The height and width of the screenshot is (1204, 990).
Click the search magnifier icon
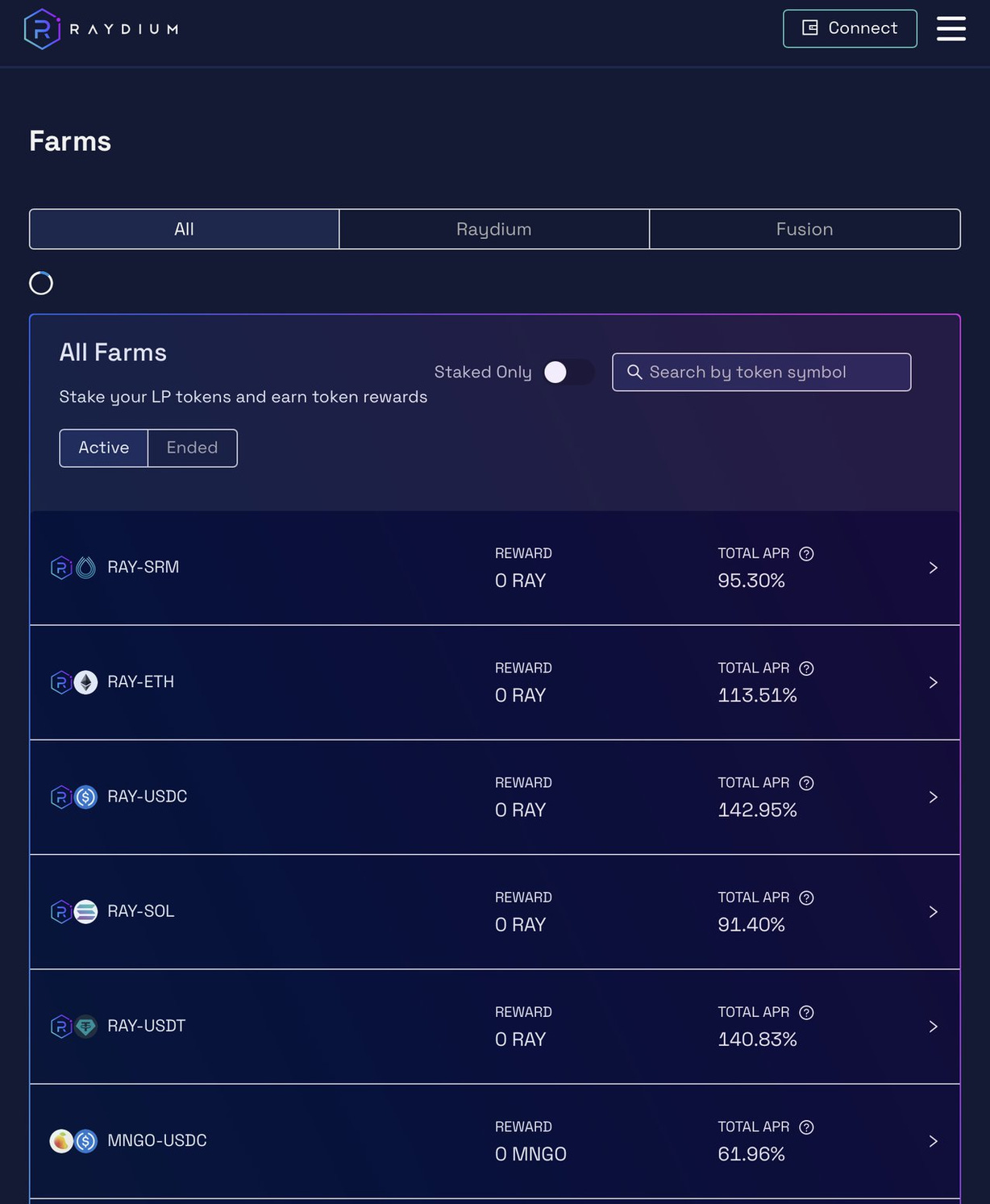click(634, 372)
